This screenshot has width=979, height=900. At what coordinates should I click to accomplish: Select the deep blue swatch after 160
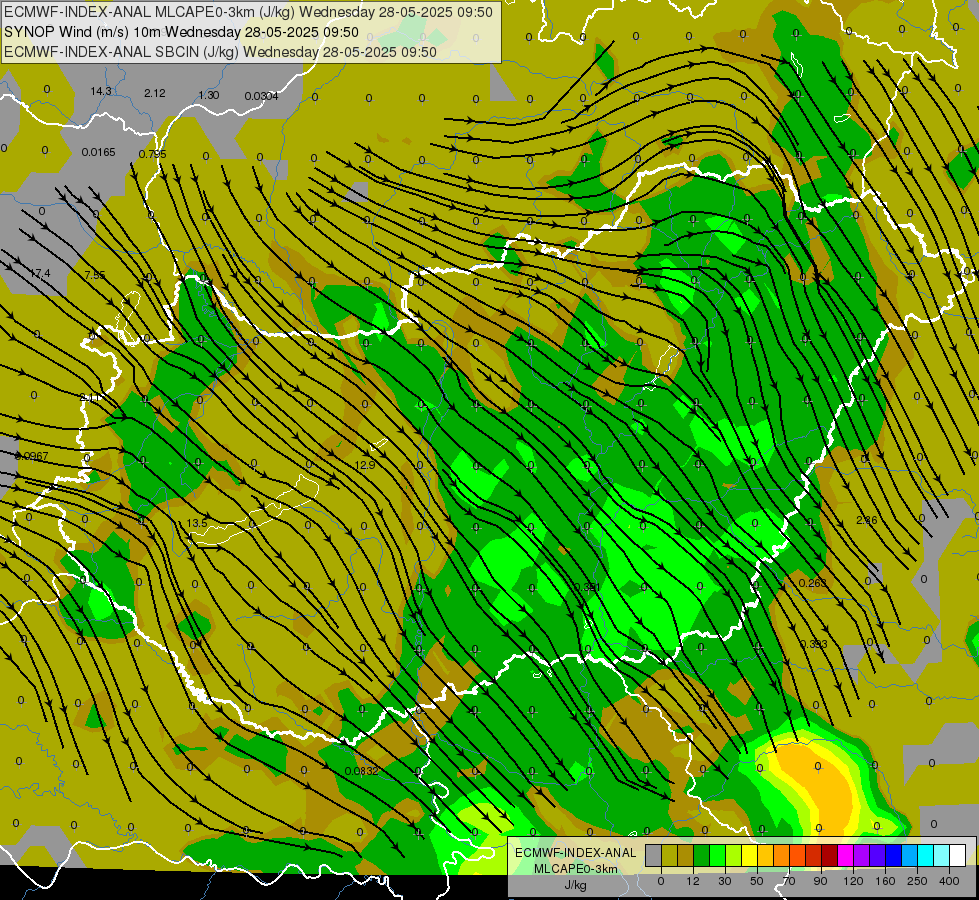pos(893,855)
